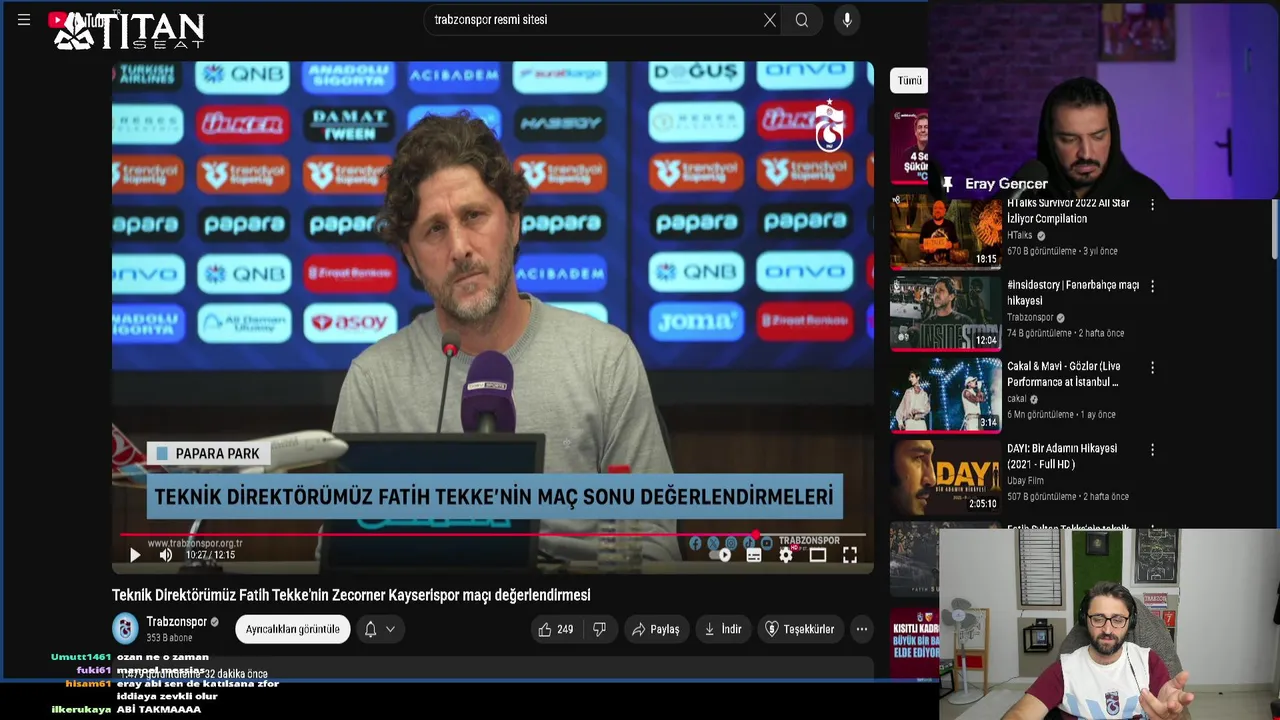This screenshot has width=1280, height=720.
Task: Turn on subtitles with captions icon
Action: 754,555
